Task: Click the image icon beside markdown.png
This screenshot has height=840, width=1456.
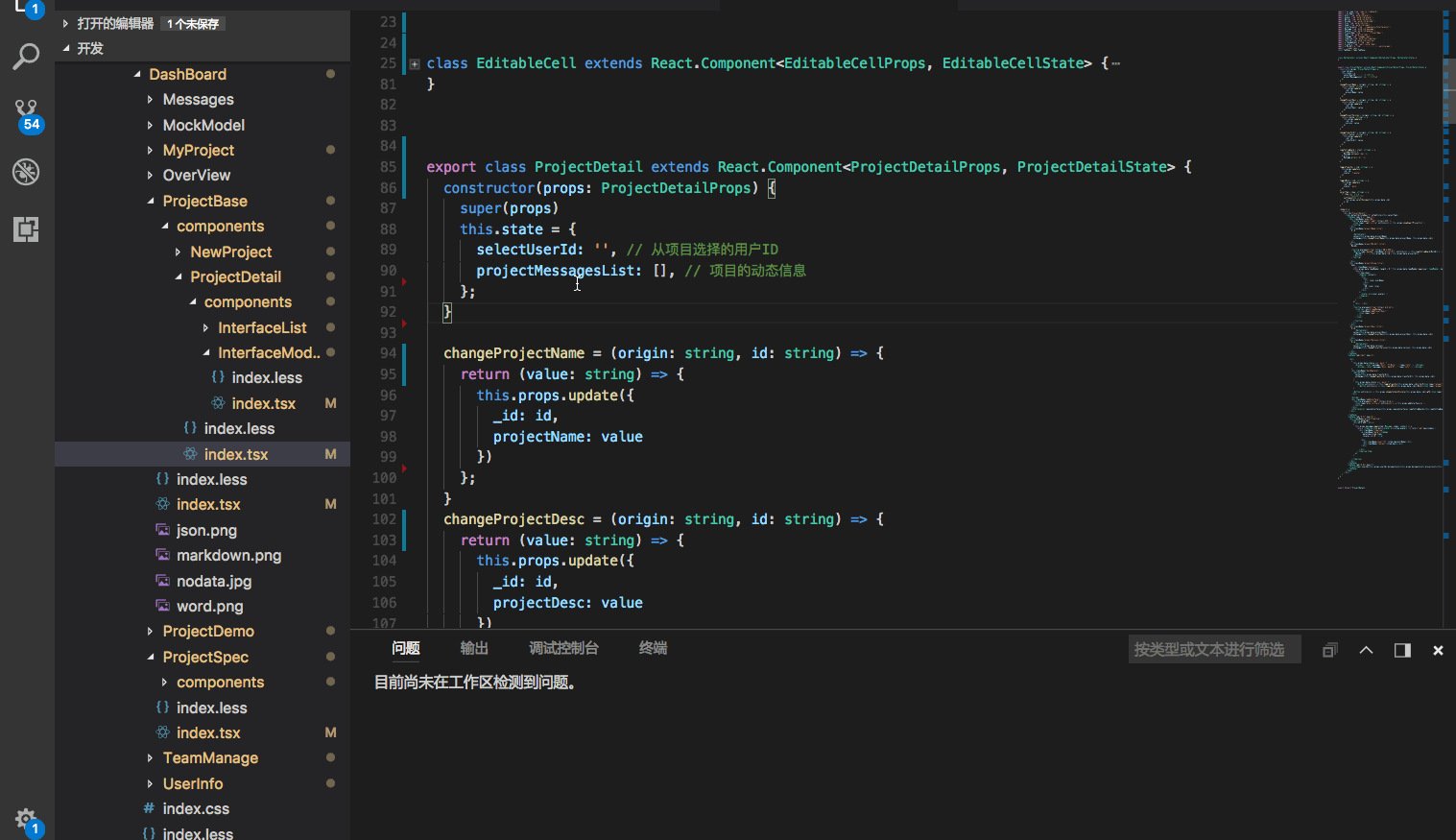Action: pyautogui.click(x=163, y=555)
